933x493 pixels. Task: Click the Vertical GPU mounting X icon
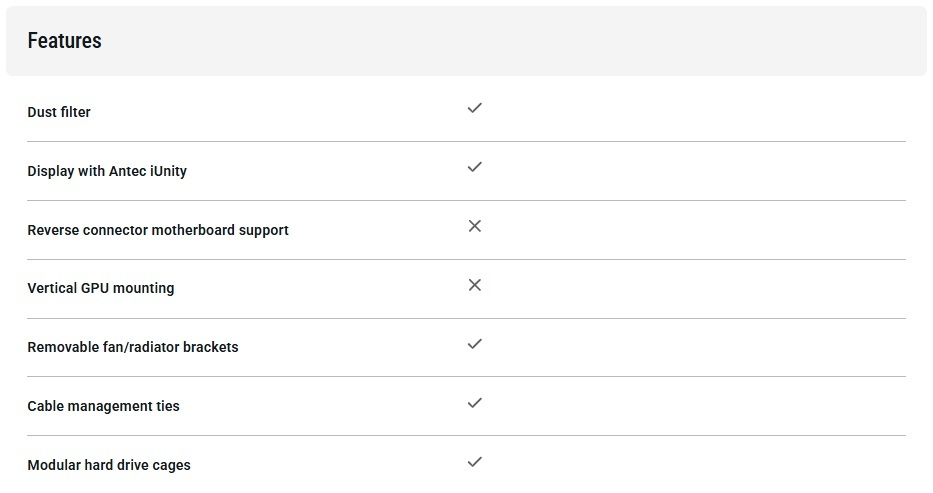[x=475, y=285]
